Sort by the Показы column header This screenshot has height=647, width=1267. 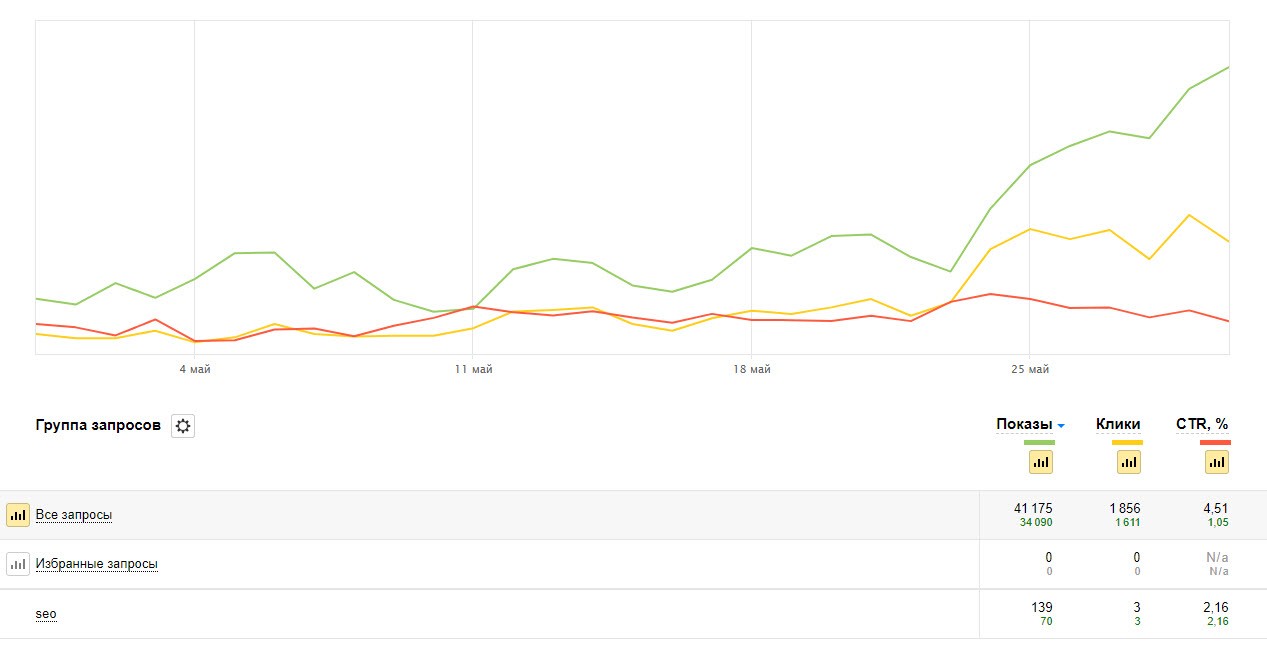1024,425
